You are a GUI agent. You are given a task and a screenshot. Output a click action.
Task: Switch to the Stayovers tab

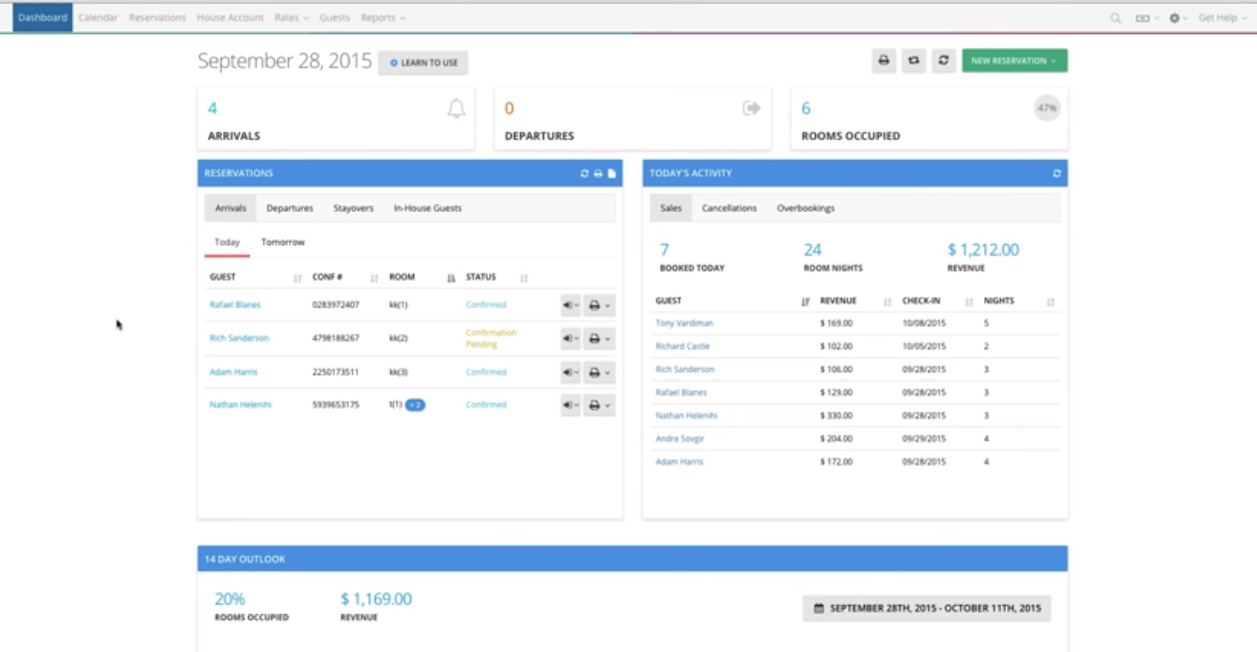(354, 208)
